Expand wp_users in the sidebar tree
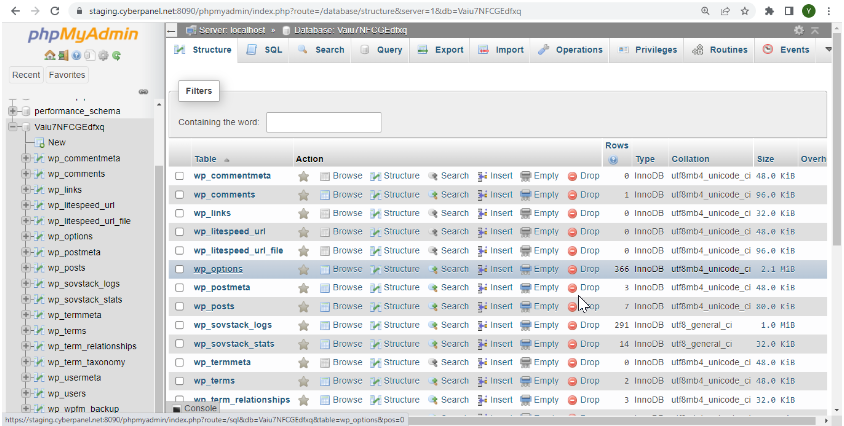Viewport: 844px width, 426px height. [x=25, y=393]
